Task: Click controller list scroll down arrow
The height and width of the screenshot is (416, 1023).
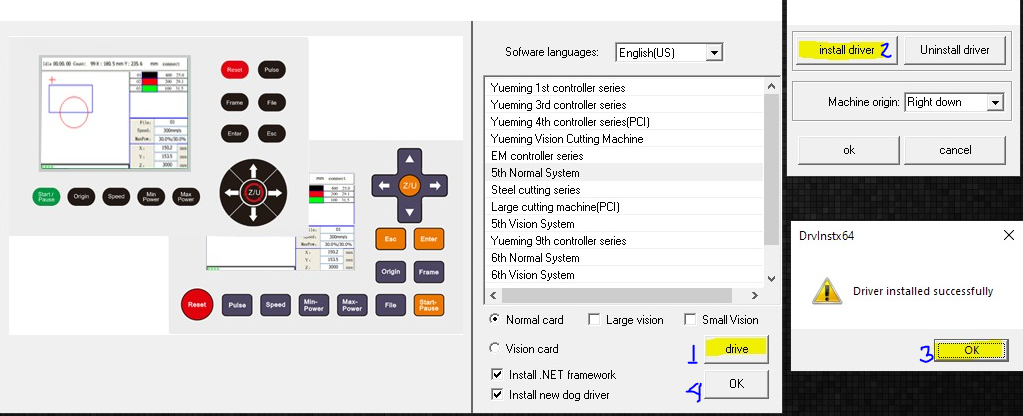Action: point(771,278)
